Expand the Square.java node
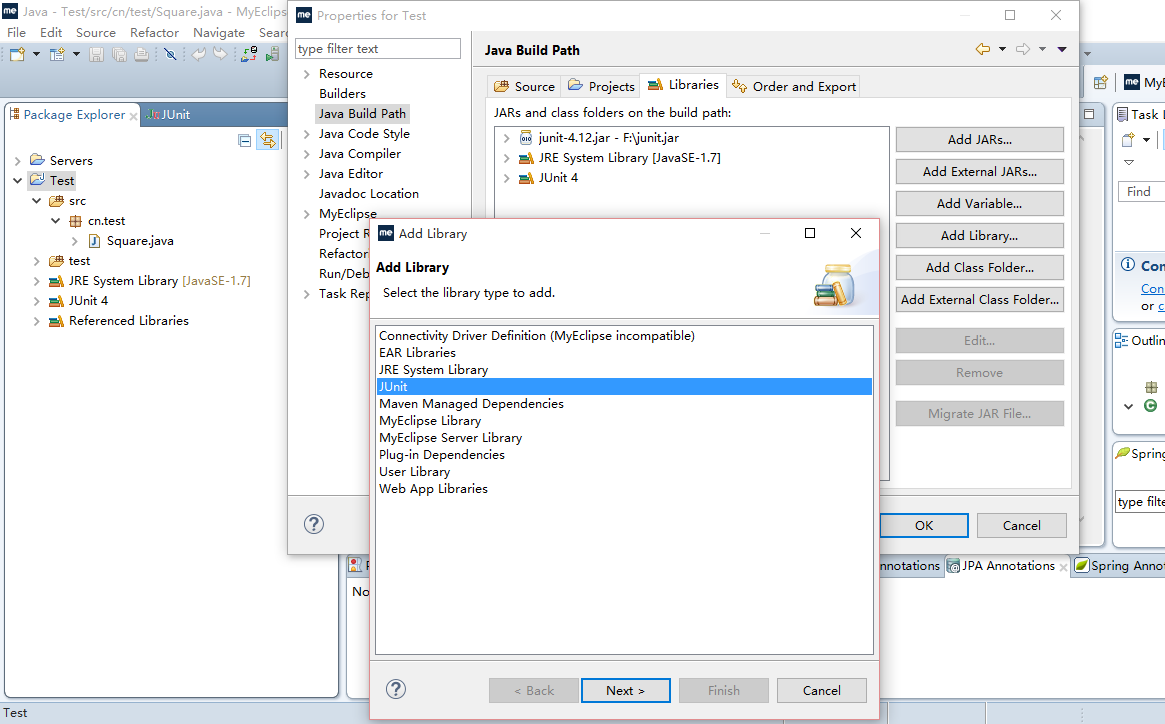The height and width of the screenshot is (724, 1165). pyautogui.click(x=74, y=241)
